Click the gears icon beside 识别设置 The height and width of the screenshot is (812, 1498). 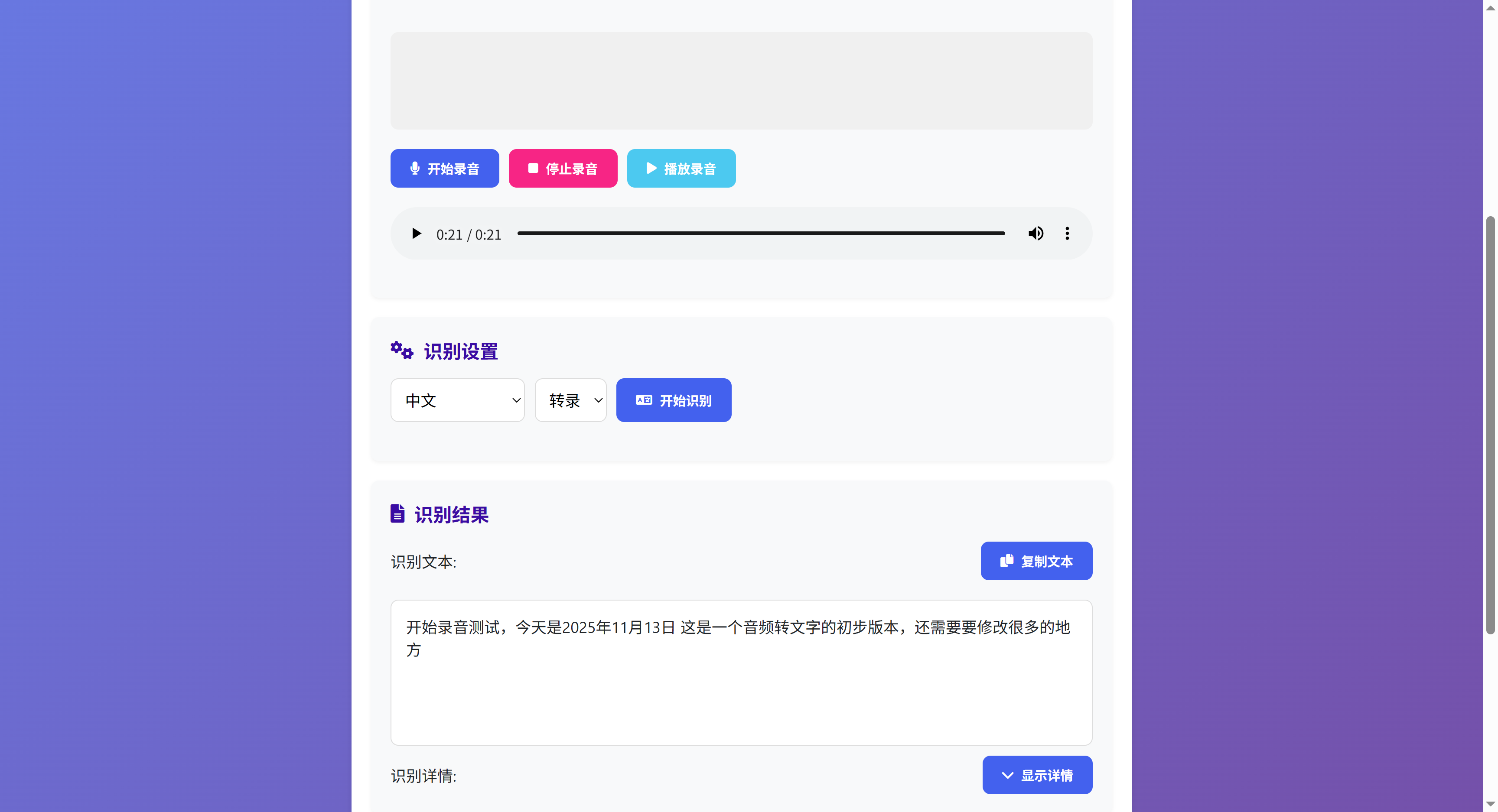tap(401, 351)
